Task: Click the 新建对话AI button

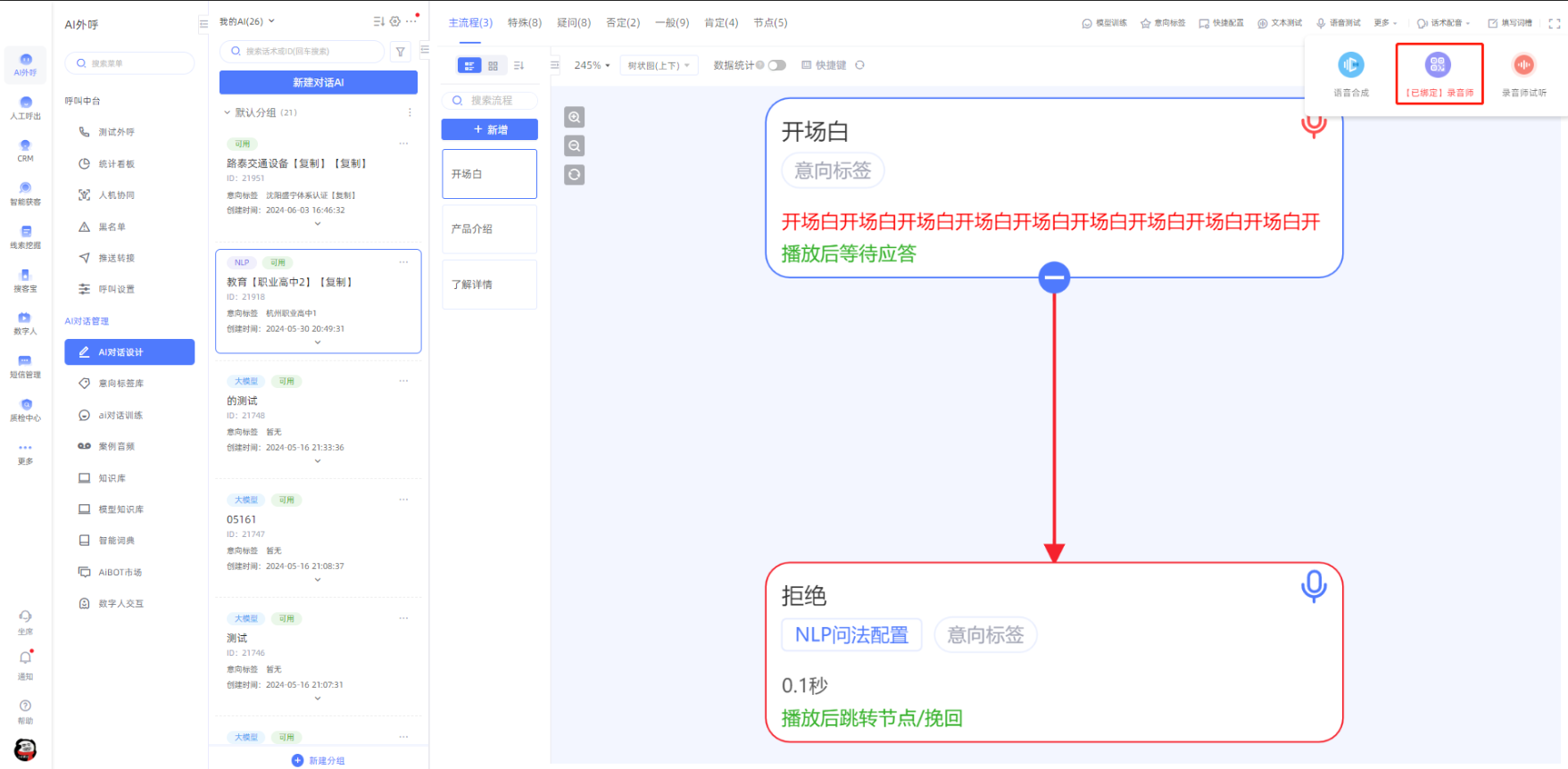Action: (319, 82)
